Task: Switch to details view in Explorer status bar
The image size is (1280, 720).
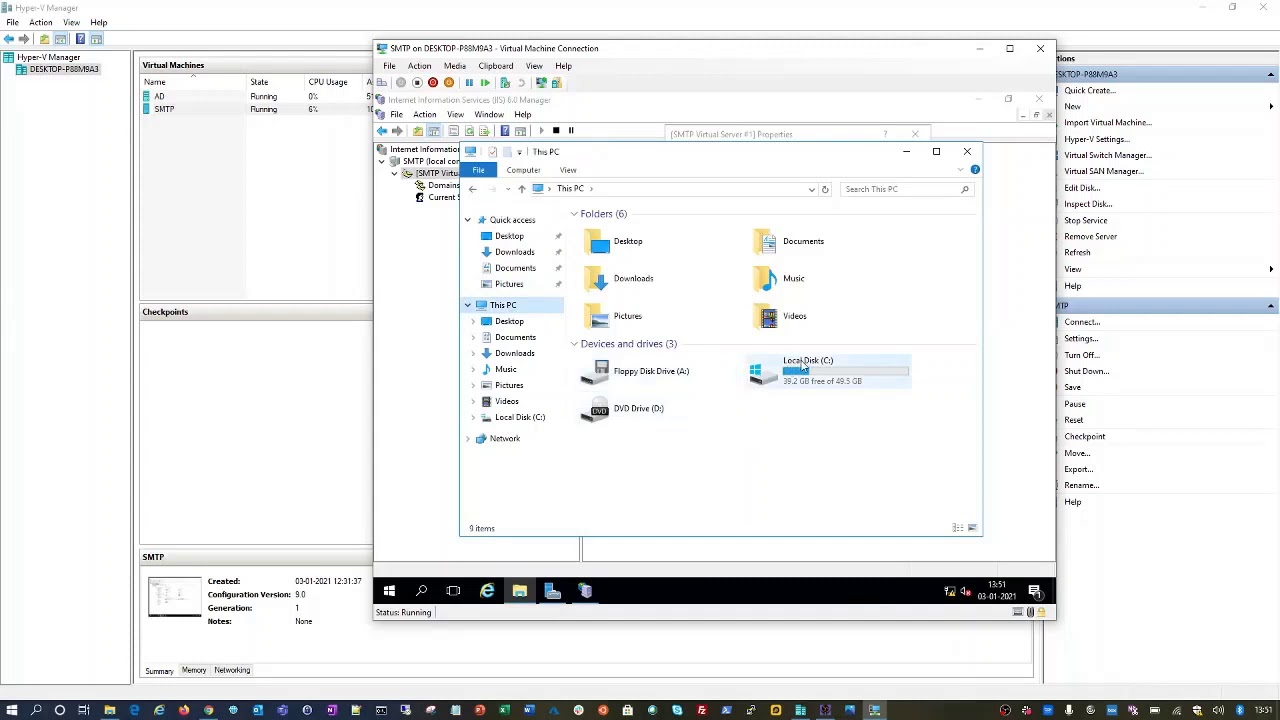Action: (958, 528)
